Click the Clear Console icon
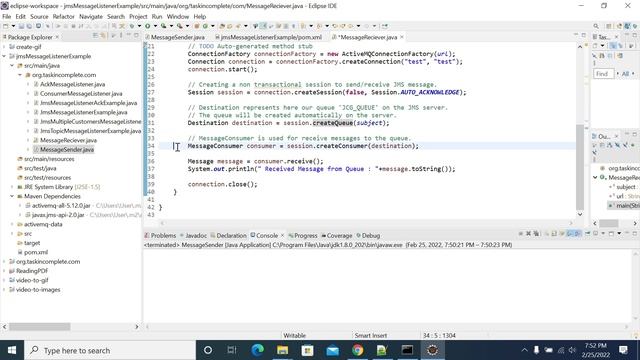The width and height of the screenshot is (640, 360). [546, 233]
